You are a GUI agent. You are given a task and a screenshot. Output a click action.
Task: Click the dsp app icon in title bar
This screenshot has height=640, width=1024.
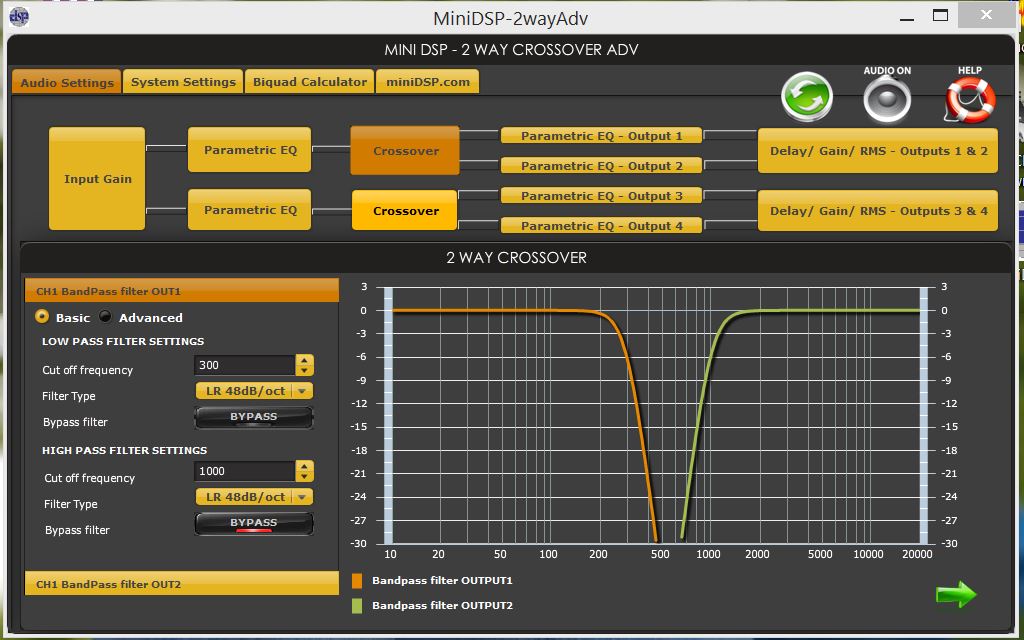(x=19, y=16)
